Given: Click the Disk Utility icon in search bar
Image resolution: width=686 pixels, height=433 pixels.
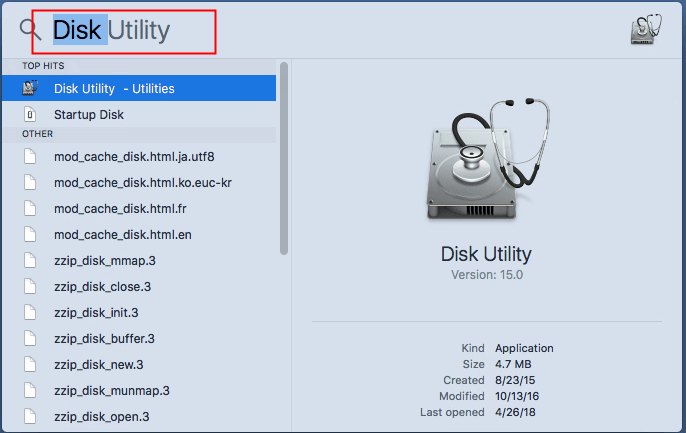Looking at the screenshot, I should point(646,30).
